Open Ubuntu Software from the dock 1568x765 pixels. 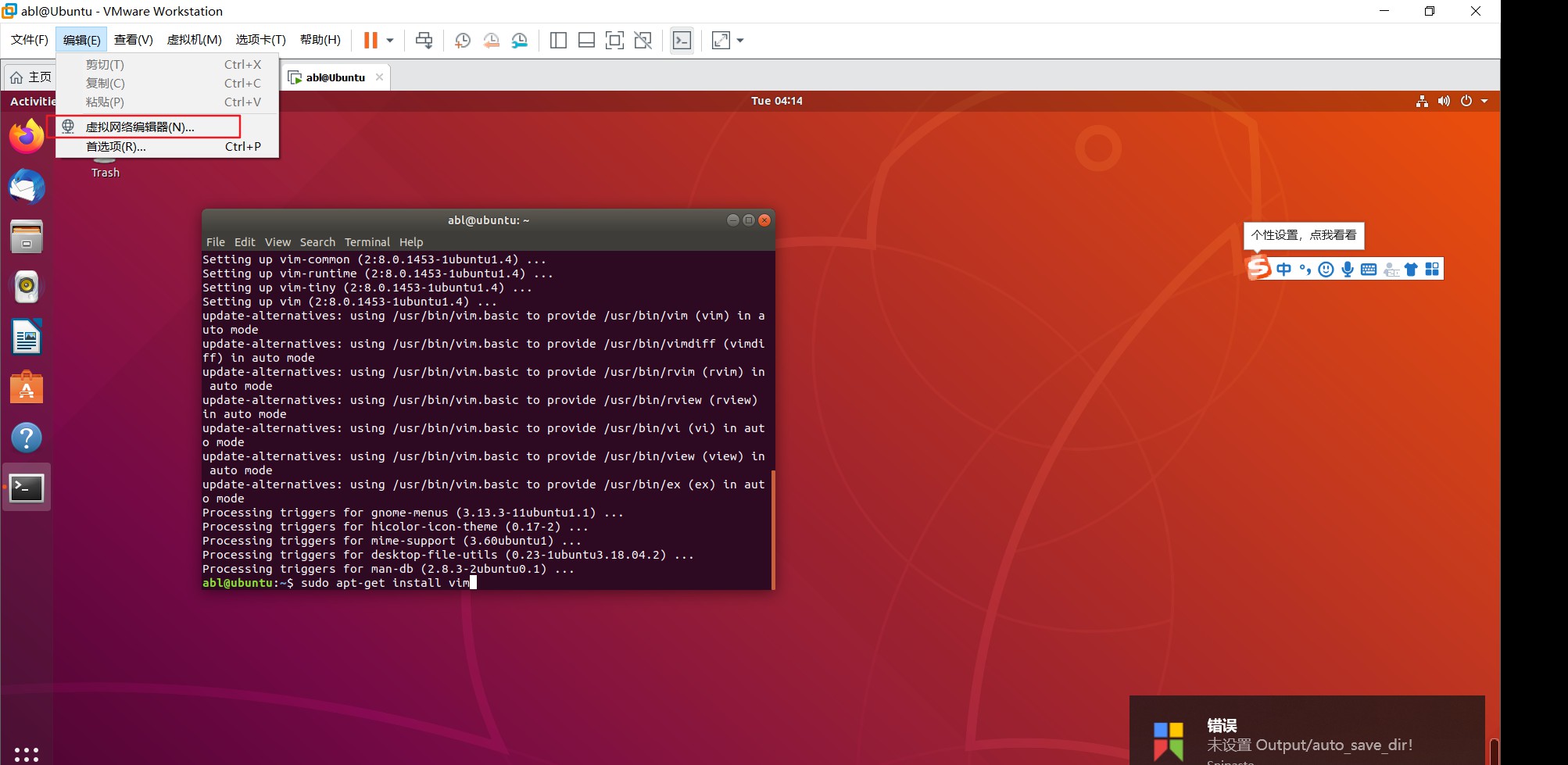click(27, 388)
